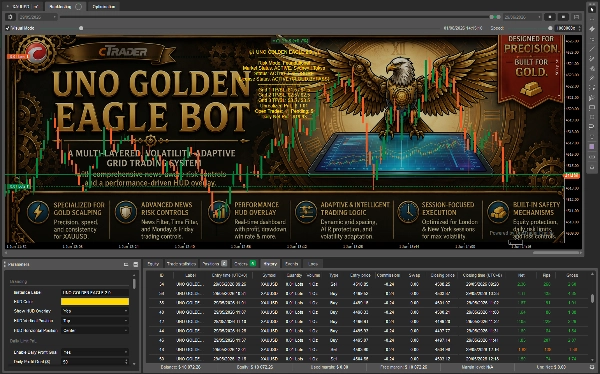Image resolution: width=600 pixels, height=374 pixels.
Task: Click the history table vertical scrollbar
Action: click(x=592, y=298)
